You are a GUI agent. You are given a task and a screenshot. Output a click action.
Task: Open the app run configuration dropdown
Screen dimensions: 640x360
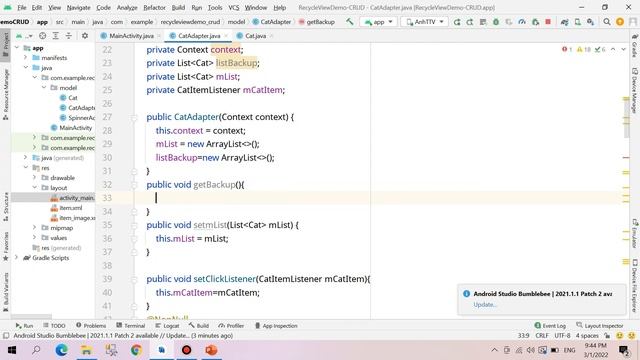click(378, 22)
